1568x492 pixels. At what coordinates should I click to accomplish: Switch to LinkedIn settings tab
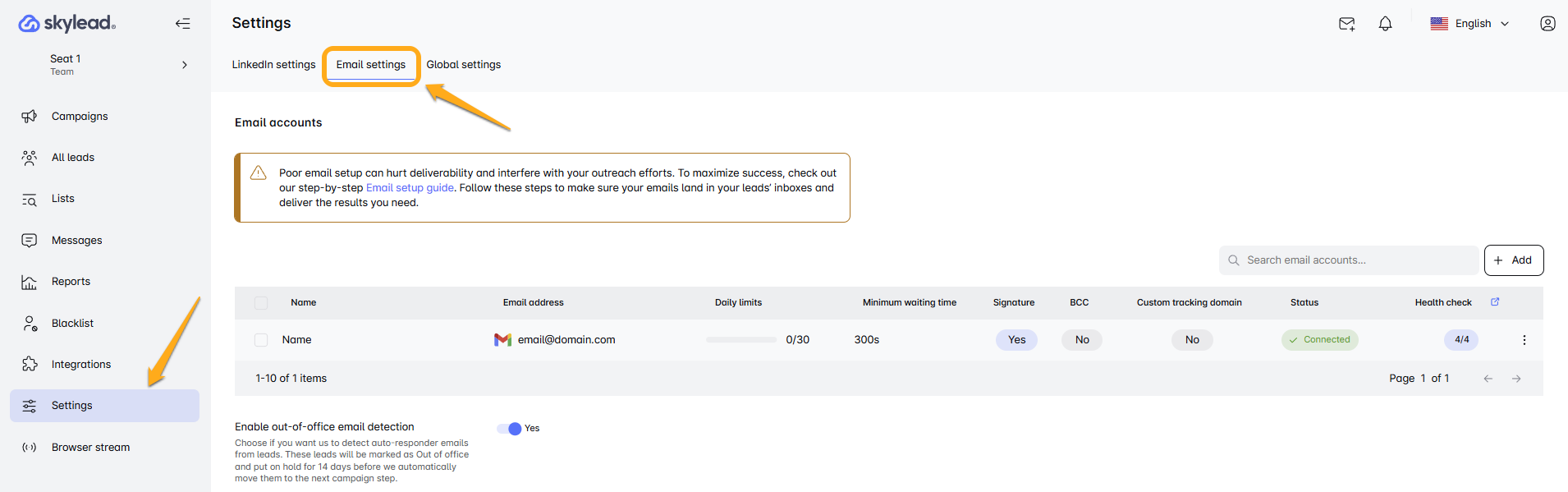tap(273, 65)
